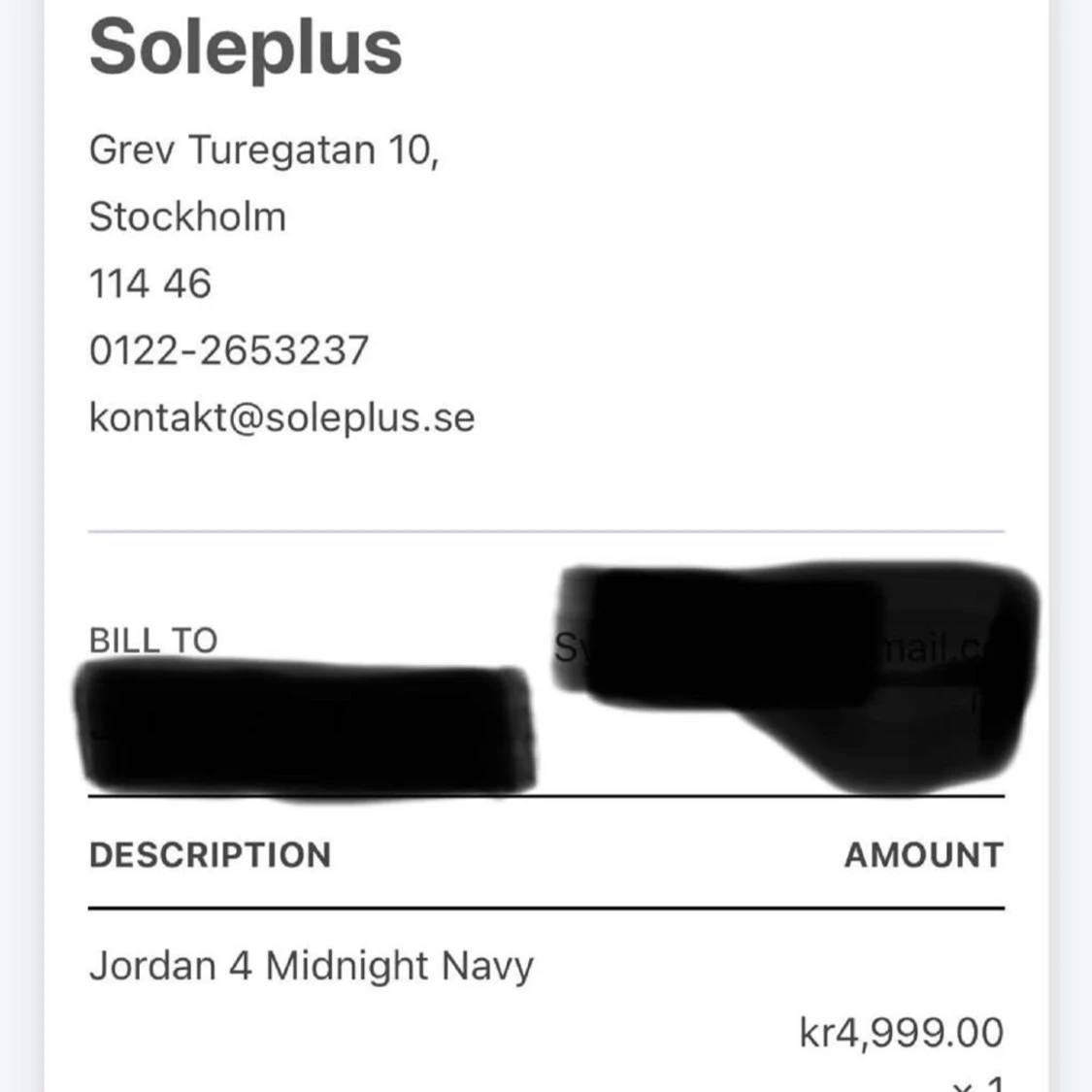Tap the phone number 0122-2653237
Viewport: 1092px width, 1092px height.
pyautogui.click(x=229, y=350)
